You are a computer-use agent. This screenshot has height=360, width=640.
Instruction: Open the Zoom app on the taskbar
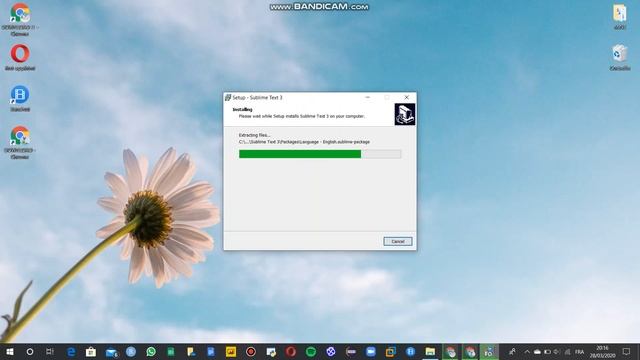pyautogui.click(x=371, y=351)
